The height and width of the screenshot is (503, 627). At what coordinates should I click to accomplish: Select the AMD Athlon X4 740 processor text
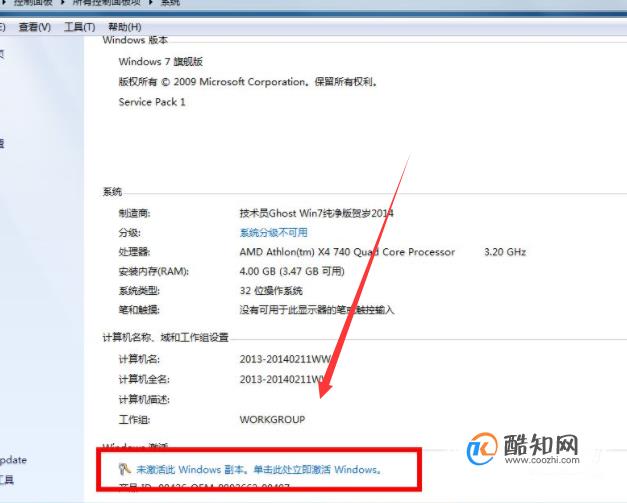pyautogui.click(x=347, y=252)
